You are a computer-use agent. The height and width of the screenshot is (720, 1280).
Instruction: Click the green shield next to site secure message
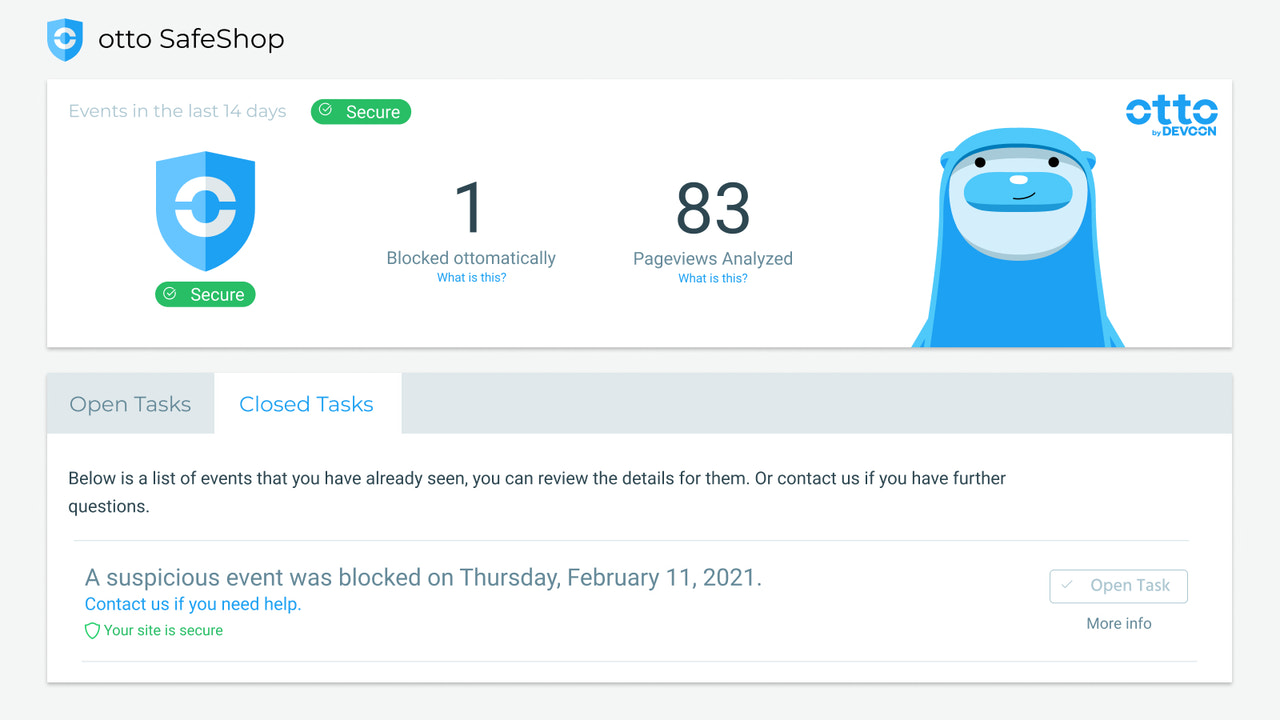click(x=92, y=631)
